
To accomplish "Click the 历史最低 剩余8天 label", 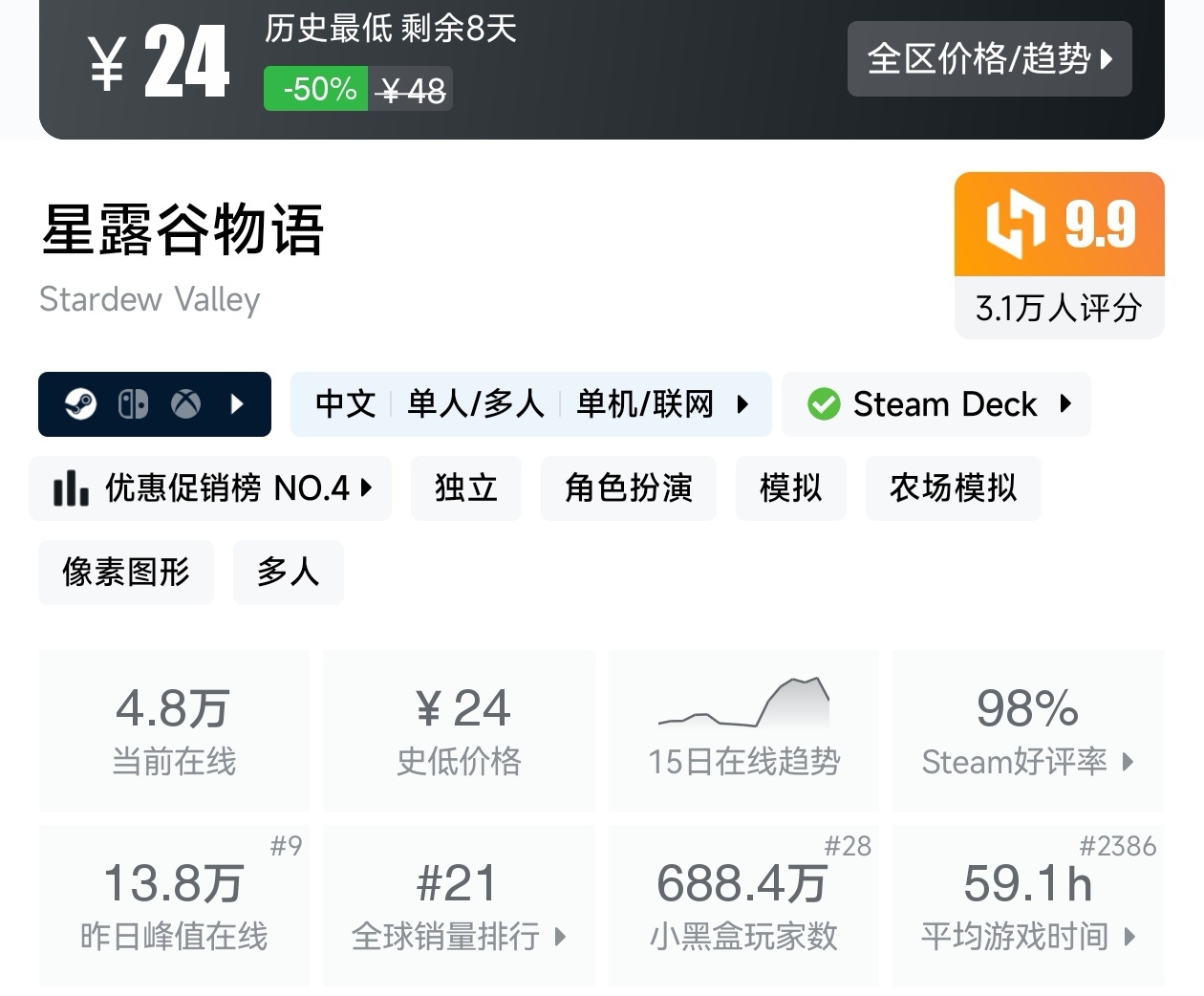I will click(391, 29).
